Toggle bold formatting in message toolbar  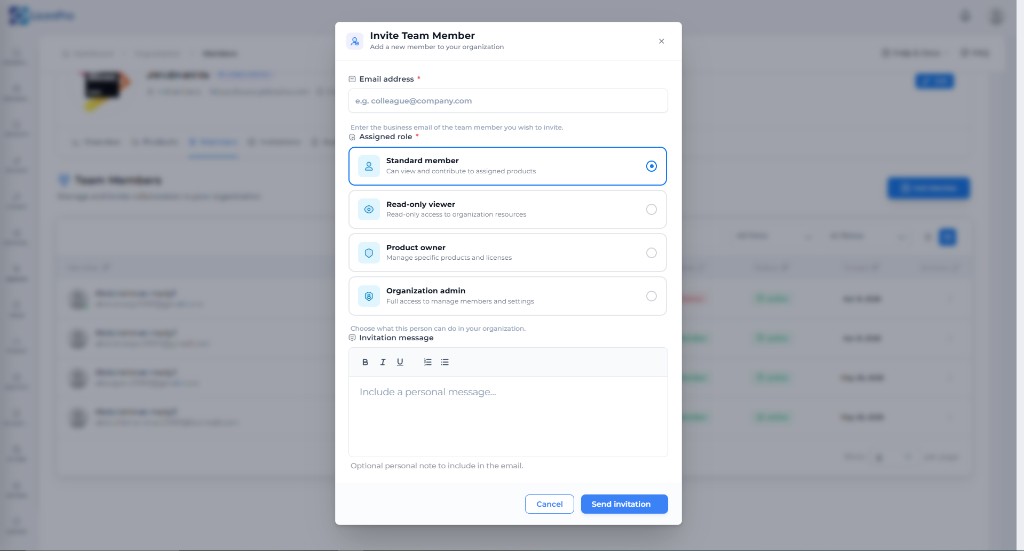click(365, 362)
